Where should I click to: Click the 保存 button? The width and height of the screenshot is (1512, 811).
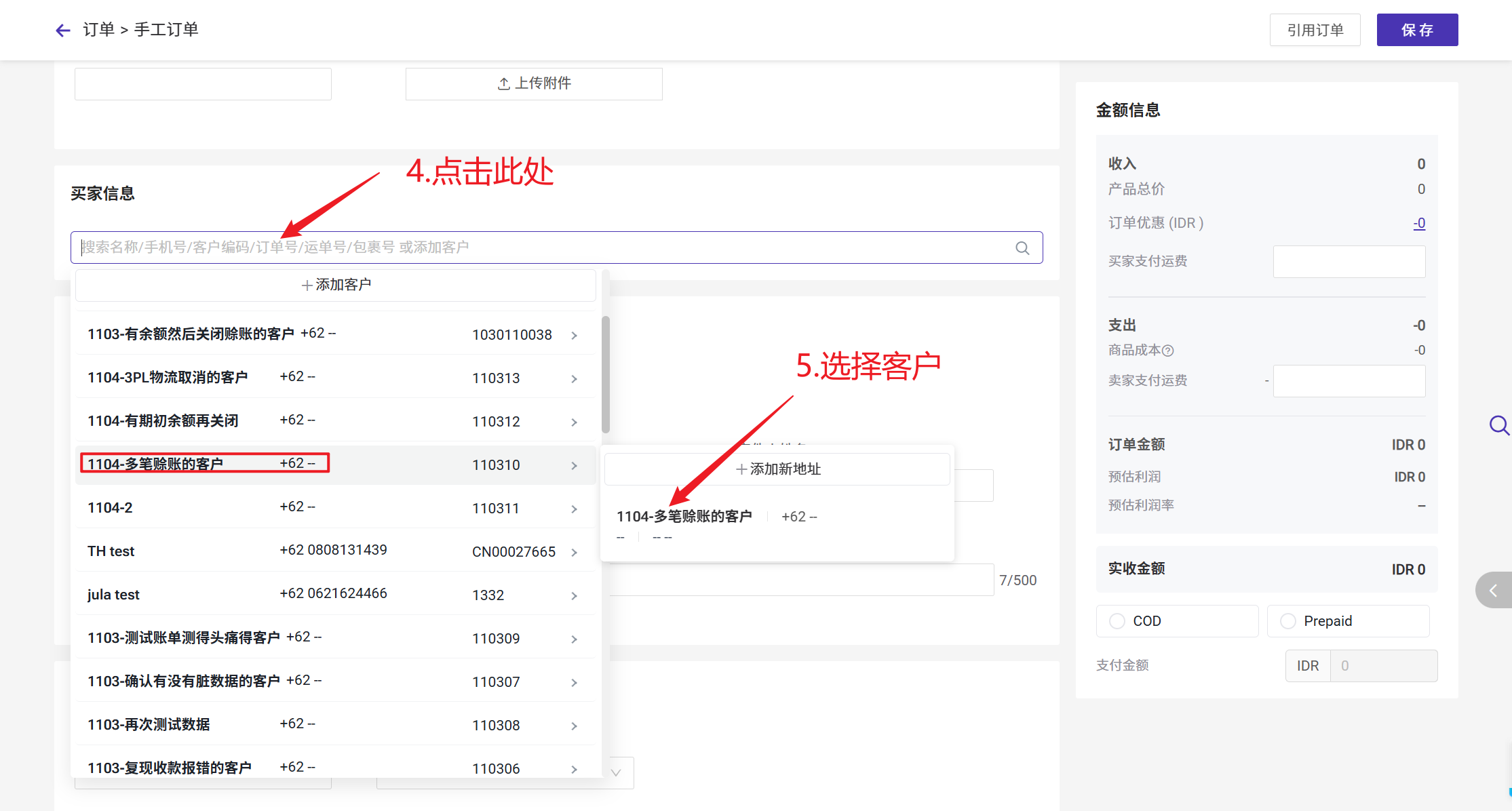coord(1417,30)
